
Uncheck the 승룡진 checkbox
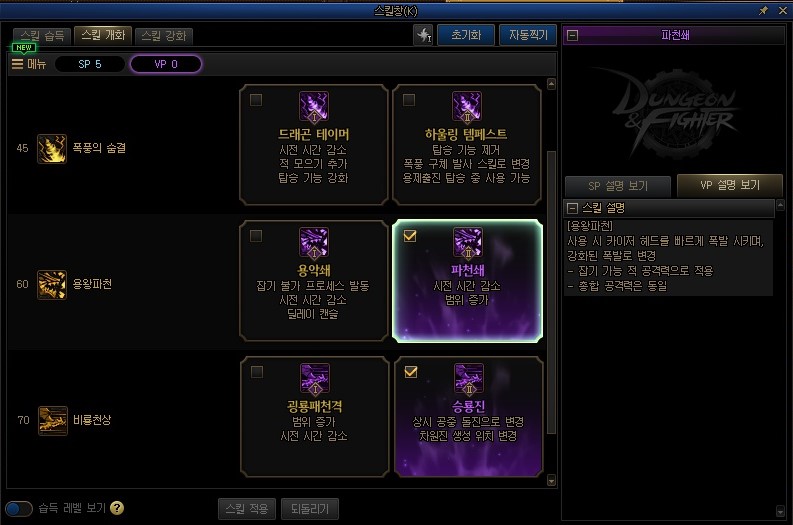(x=411, y=372)
